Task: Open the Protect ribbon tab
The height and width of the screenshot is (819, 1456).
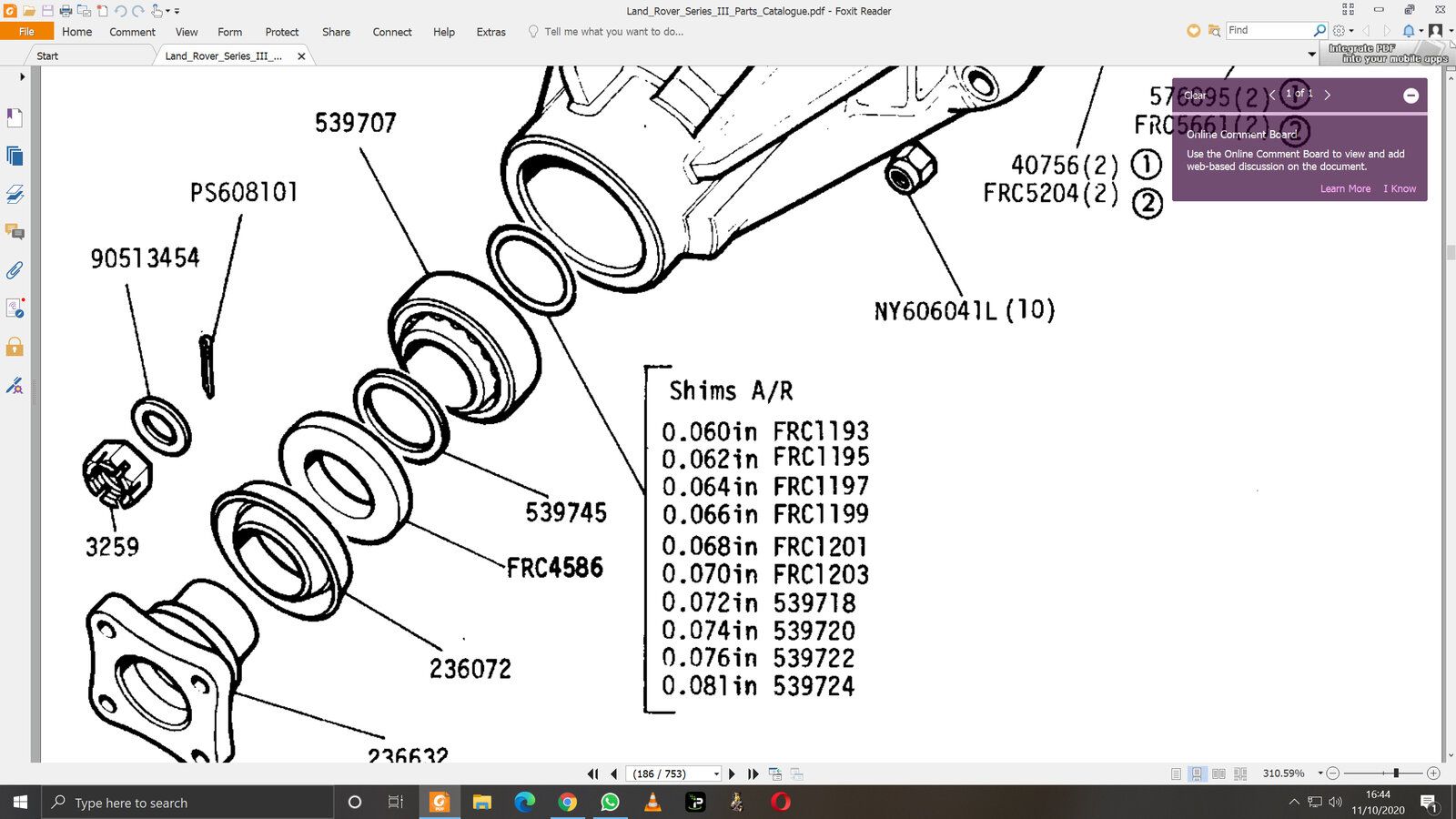Action: (x=282, y=31)
